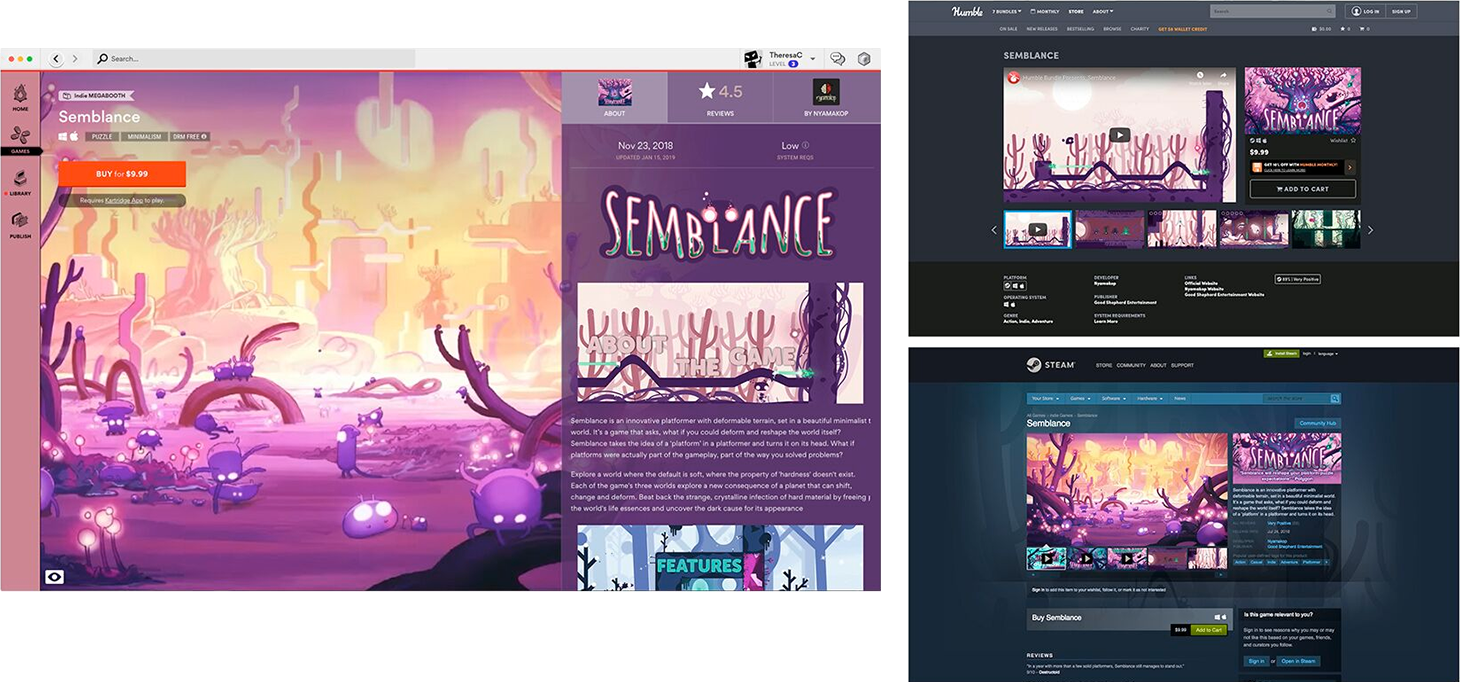
Task: Click the Install Steam button
Action: pos(1280,354)
